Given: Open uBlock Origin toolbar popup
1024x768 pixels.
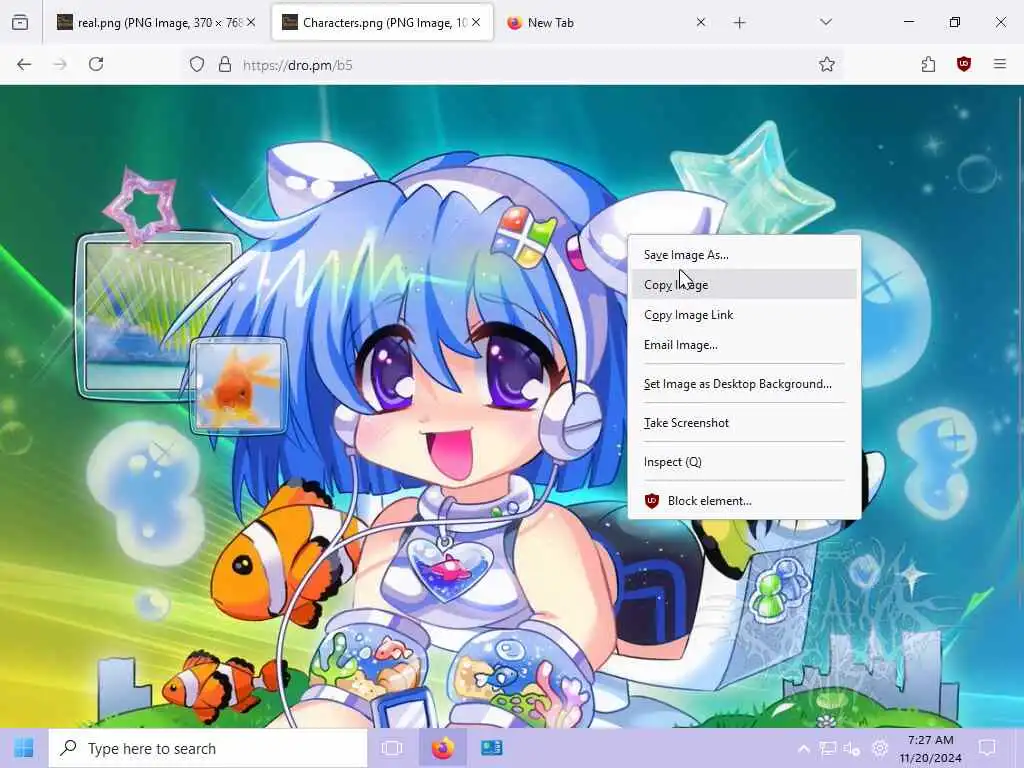Looking at the screenshot, I should pos(964,64).
